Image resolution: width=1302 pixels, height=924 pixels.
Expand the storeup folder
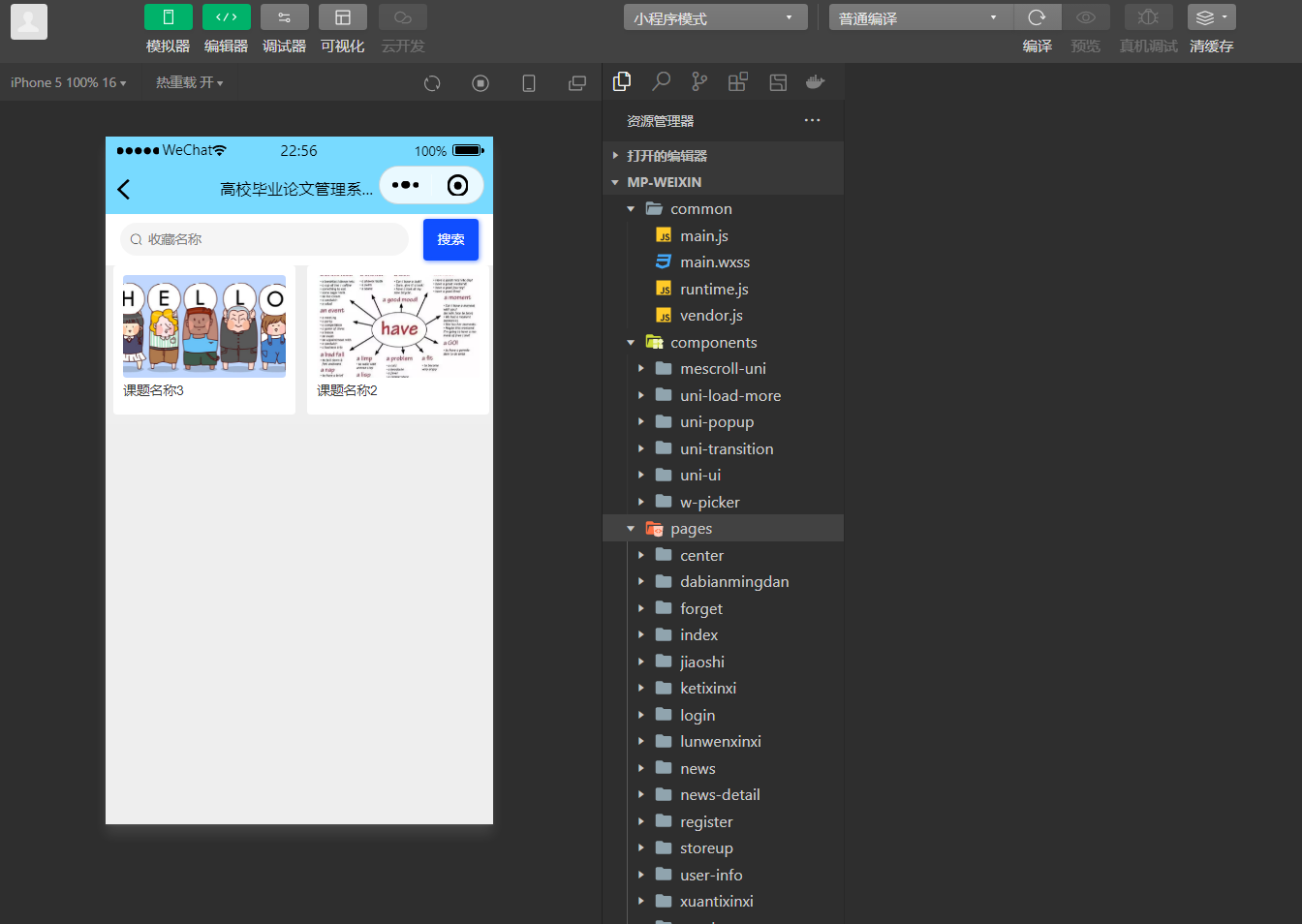[723, 848]
